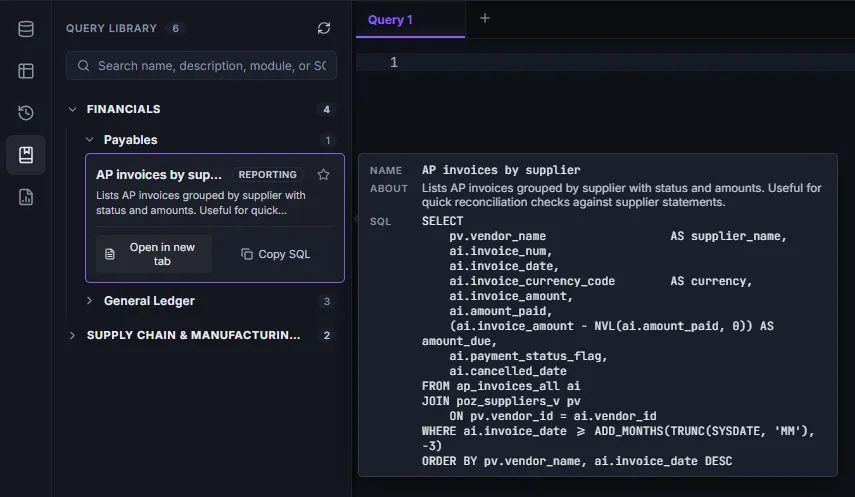Click the card description text about AP invoices
The image size is (855, 497).
point(201,203)
